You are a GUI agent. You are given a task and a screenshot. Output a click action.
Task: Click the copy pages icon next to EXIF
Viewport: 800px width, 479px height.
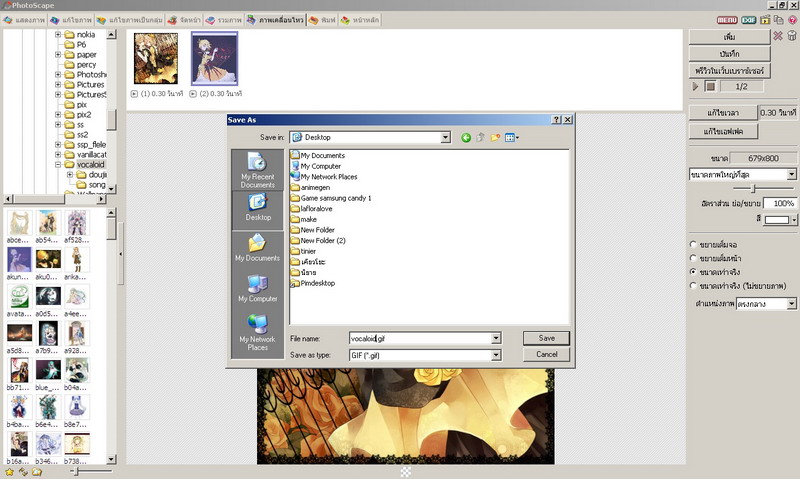779,20
